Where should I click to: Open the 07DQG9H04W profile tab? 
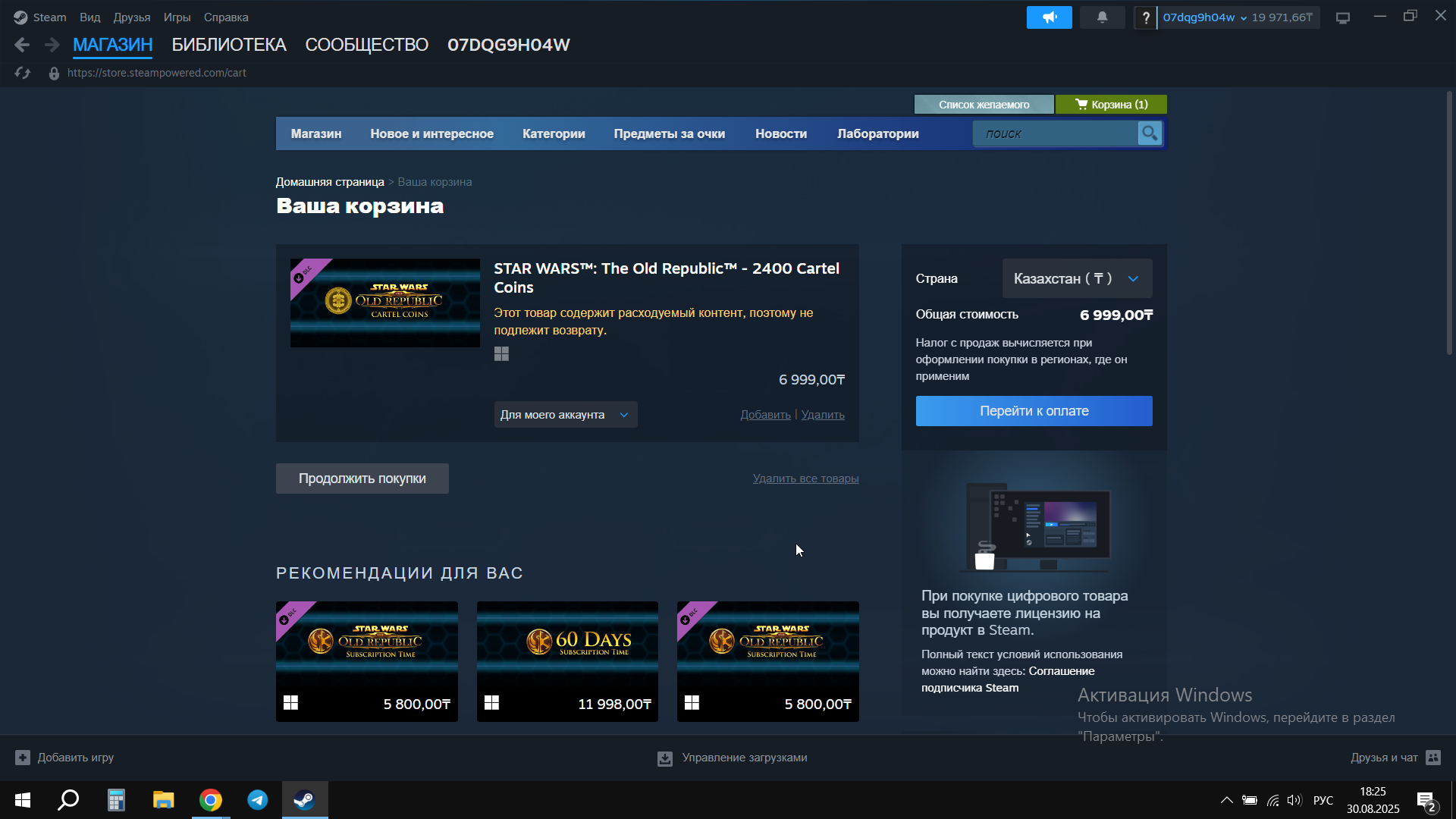[509, 45]
